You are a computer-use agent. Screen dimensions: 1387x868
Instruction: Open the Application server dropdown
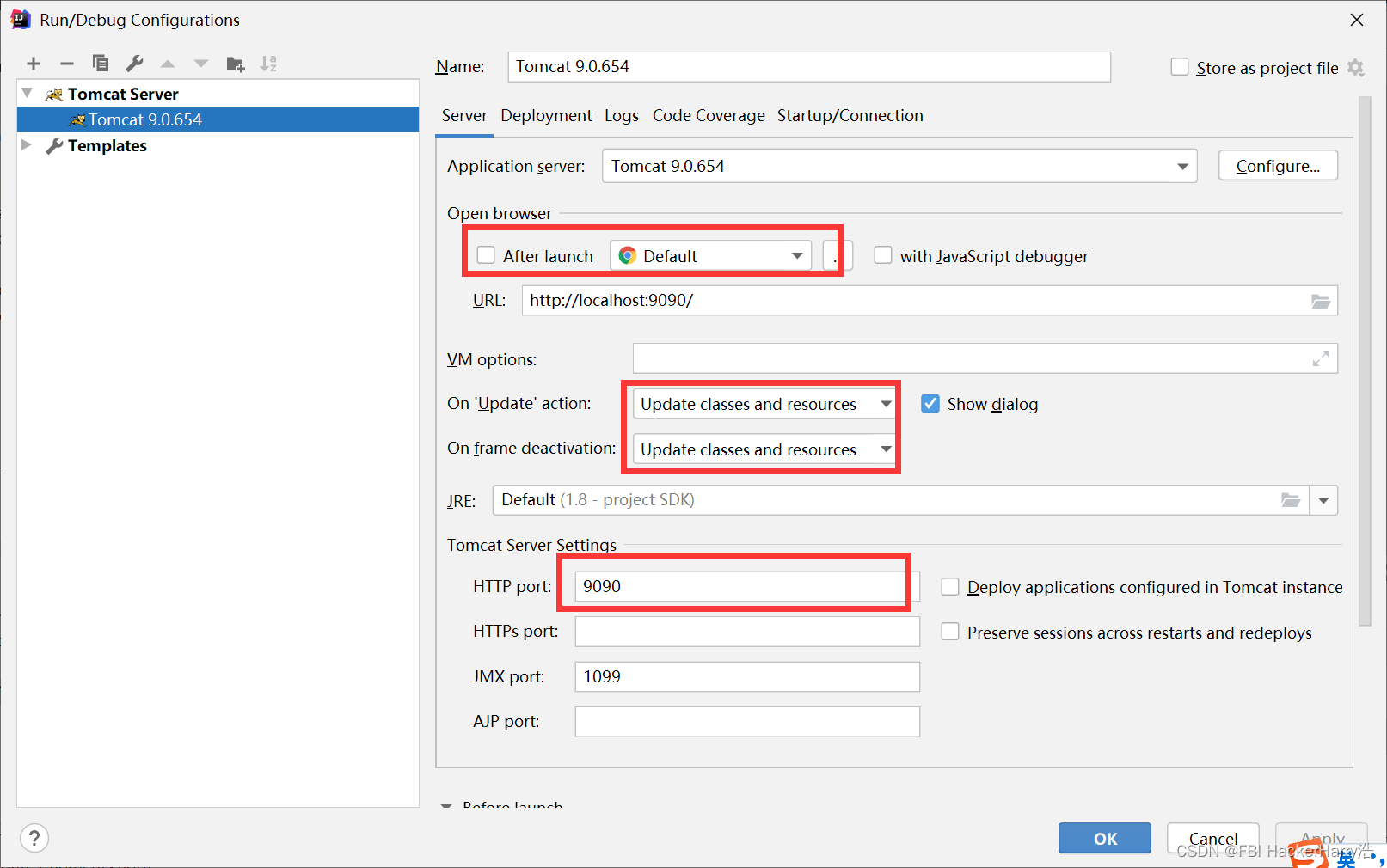tap(1184, 165)
